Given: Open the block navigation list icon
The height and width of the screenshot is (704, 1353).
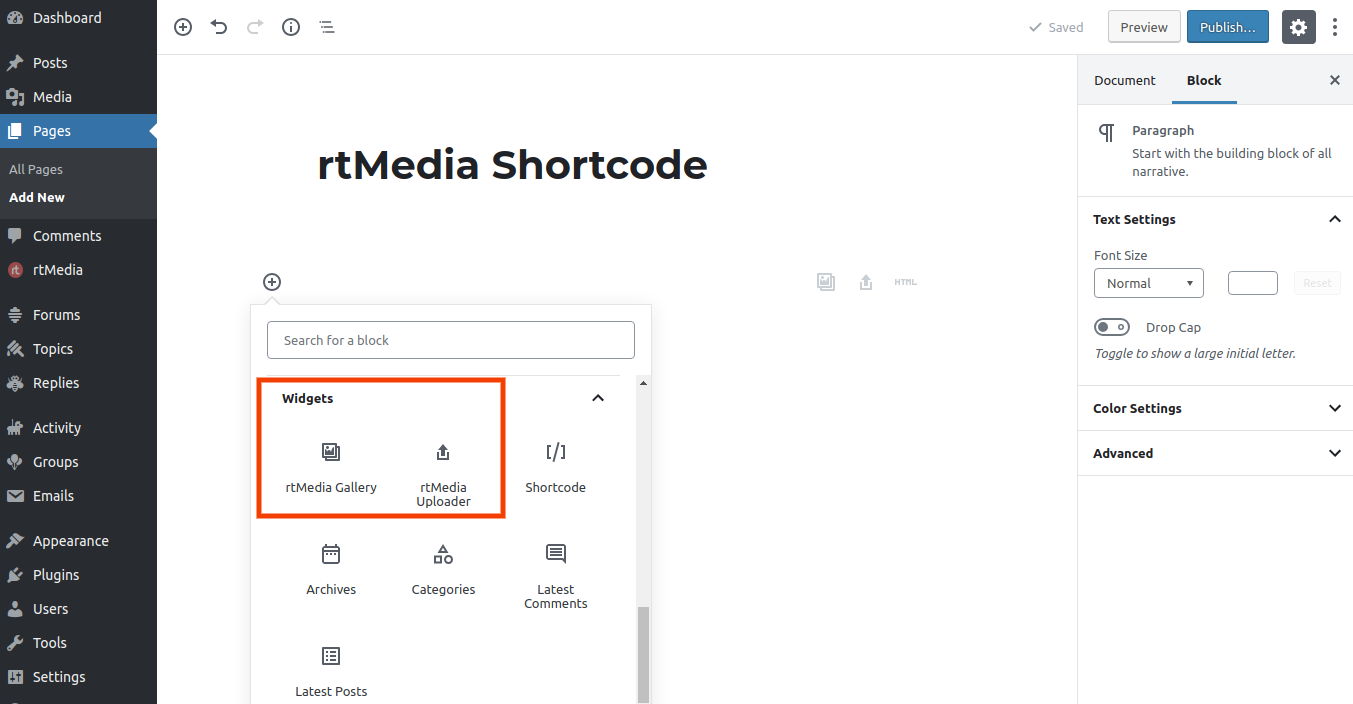Looking at the screenshot, I should 327,27.
